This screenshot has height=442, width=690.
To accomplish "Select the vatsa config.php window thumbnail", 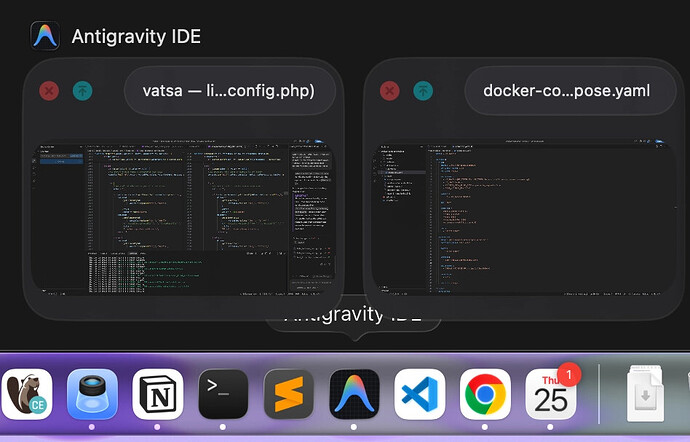I will point(183,217).
